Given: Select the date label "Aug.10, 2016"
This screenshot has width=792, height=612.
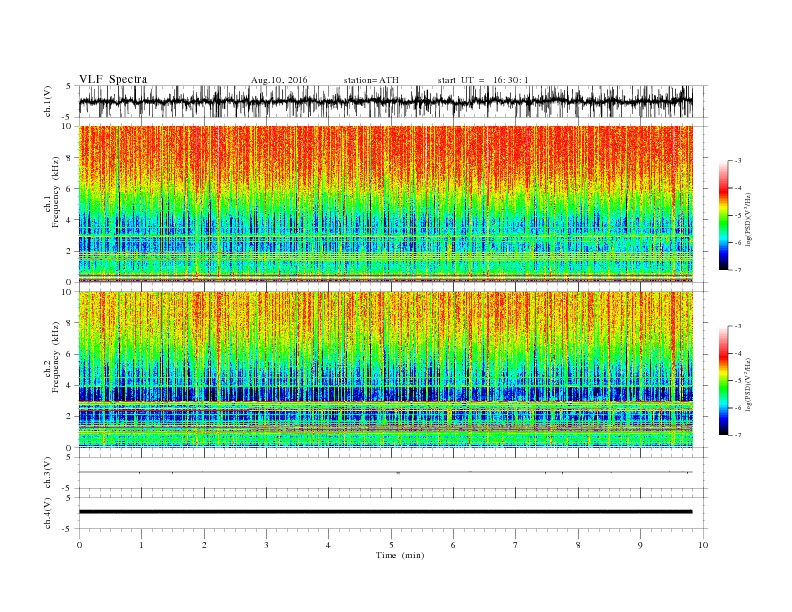Looking at the screenshot, I should [279, 80].
